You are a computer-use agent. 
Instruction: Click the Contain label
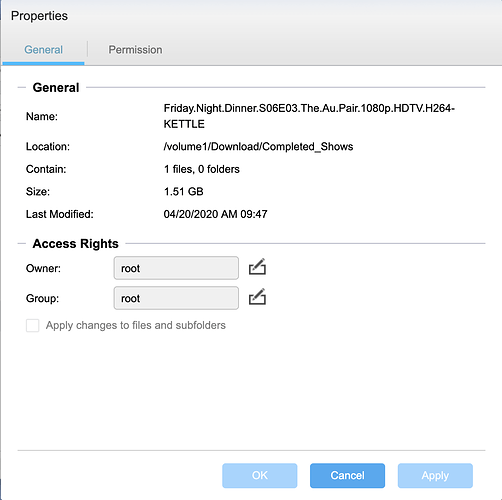[x=46, y=169]
